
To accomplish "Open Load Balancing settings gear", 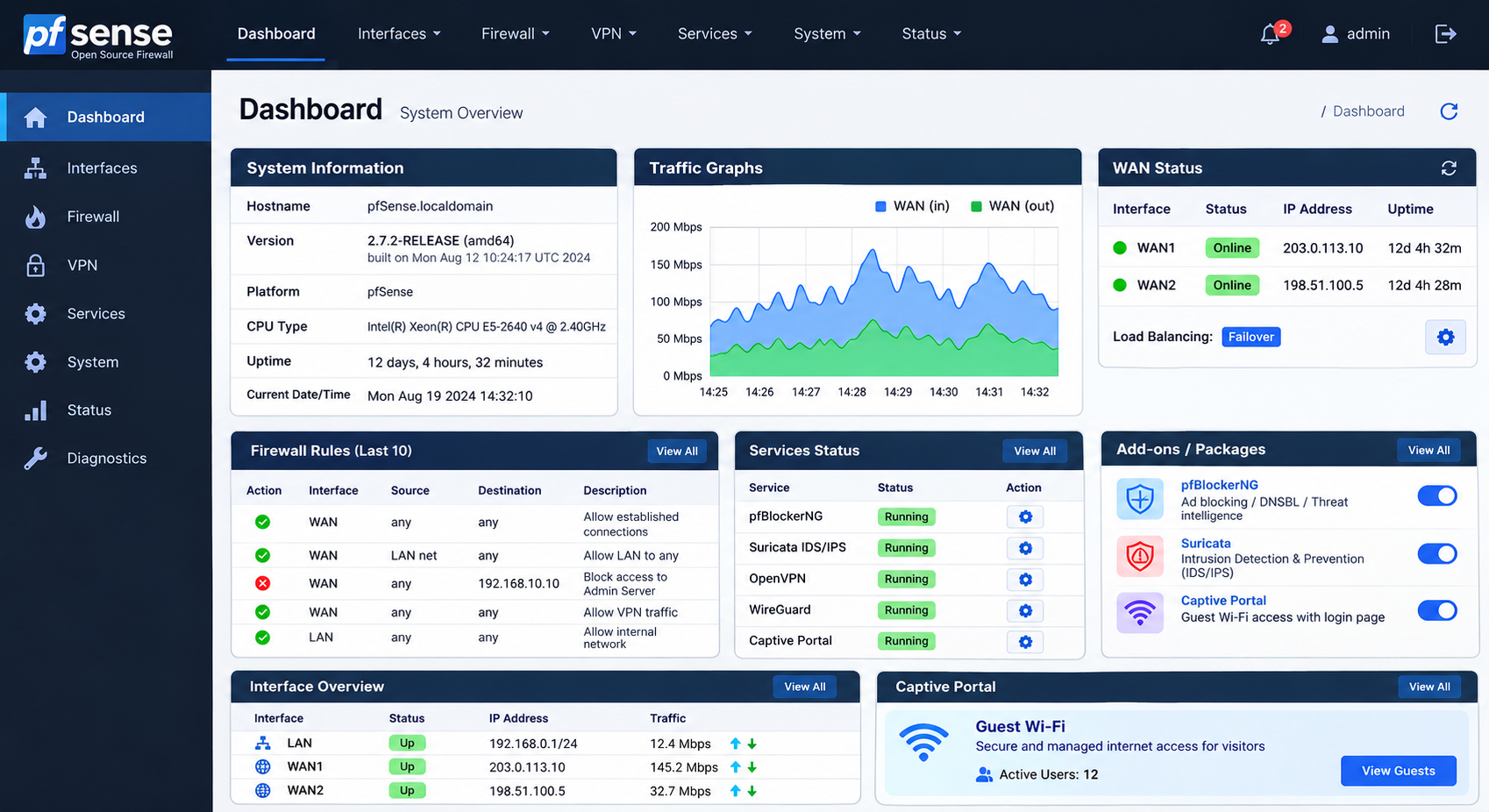I will (1446, 337).
